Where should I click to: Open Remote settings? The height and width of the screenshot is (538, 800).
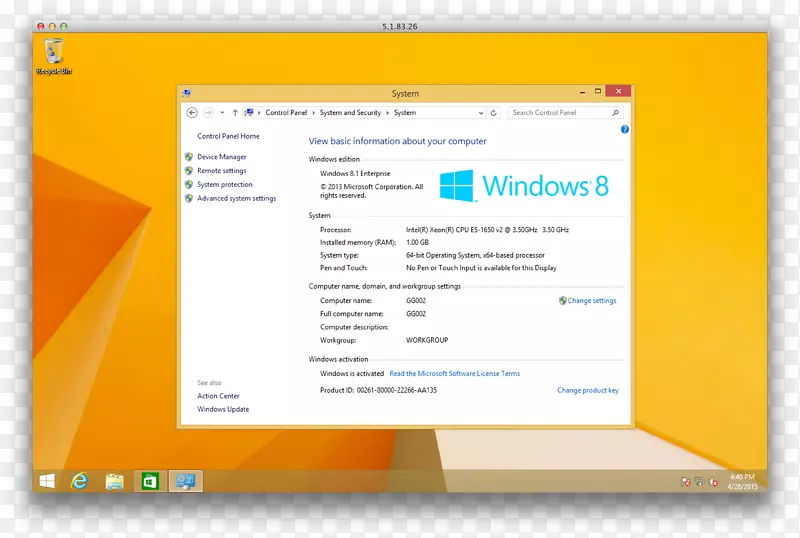point(222,170)
